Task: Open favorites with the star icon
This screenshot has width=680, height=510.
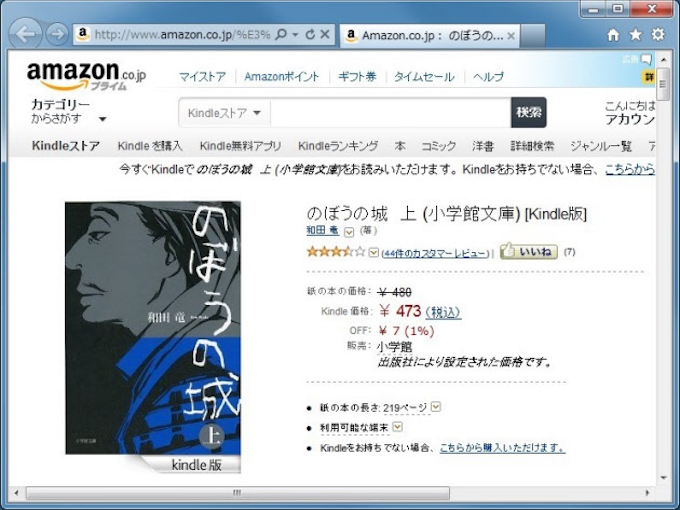Action: (635, 35)
